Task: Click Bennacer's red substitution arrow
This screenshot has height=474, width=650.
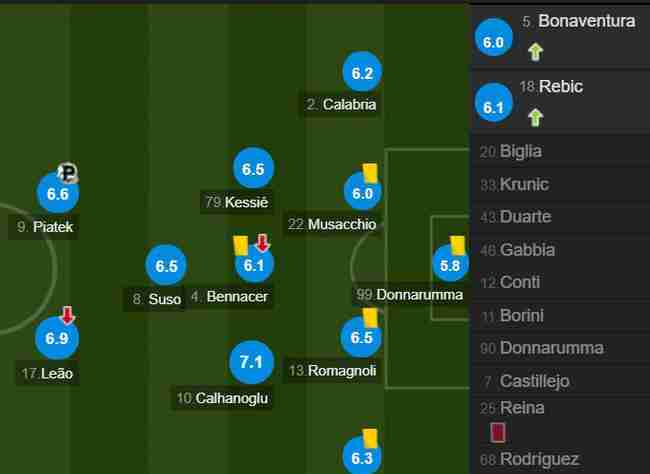Action: tap(263, 243)
